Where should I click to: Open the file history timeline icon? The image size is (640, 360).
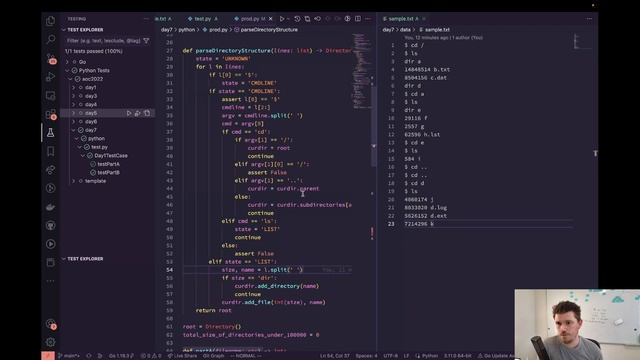297,19
